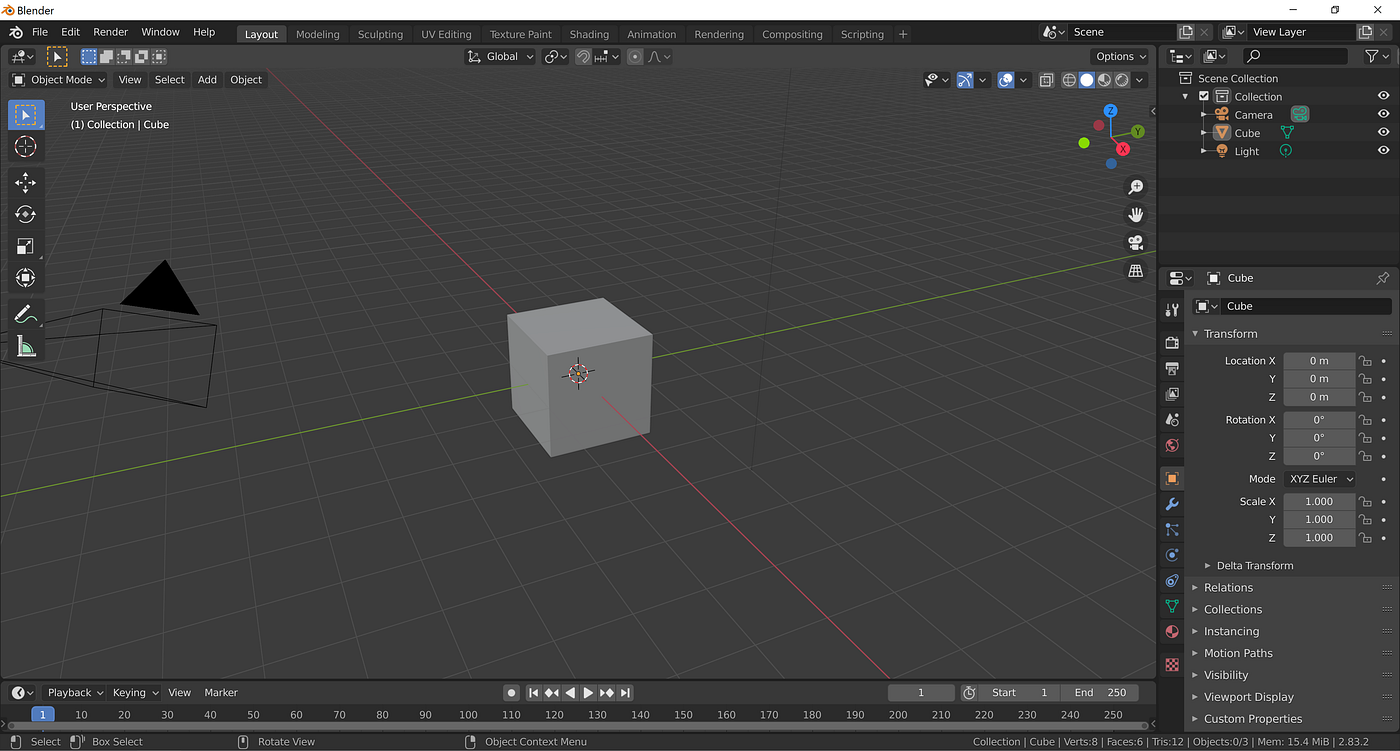1400x751 pixels.
Task: Activate the Transform tool
Action: pos(26,278)
